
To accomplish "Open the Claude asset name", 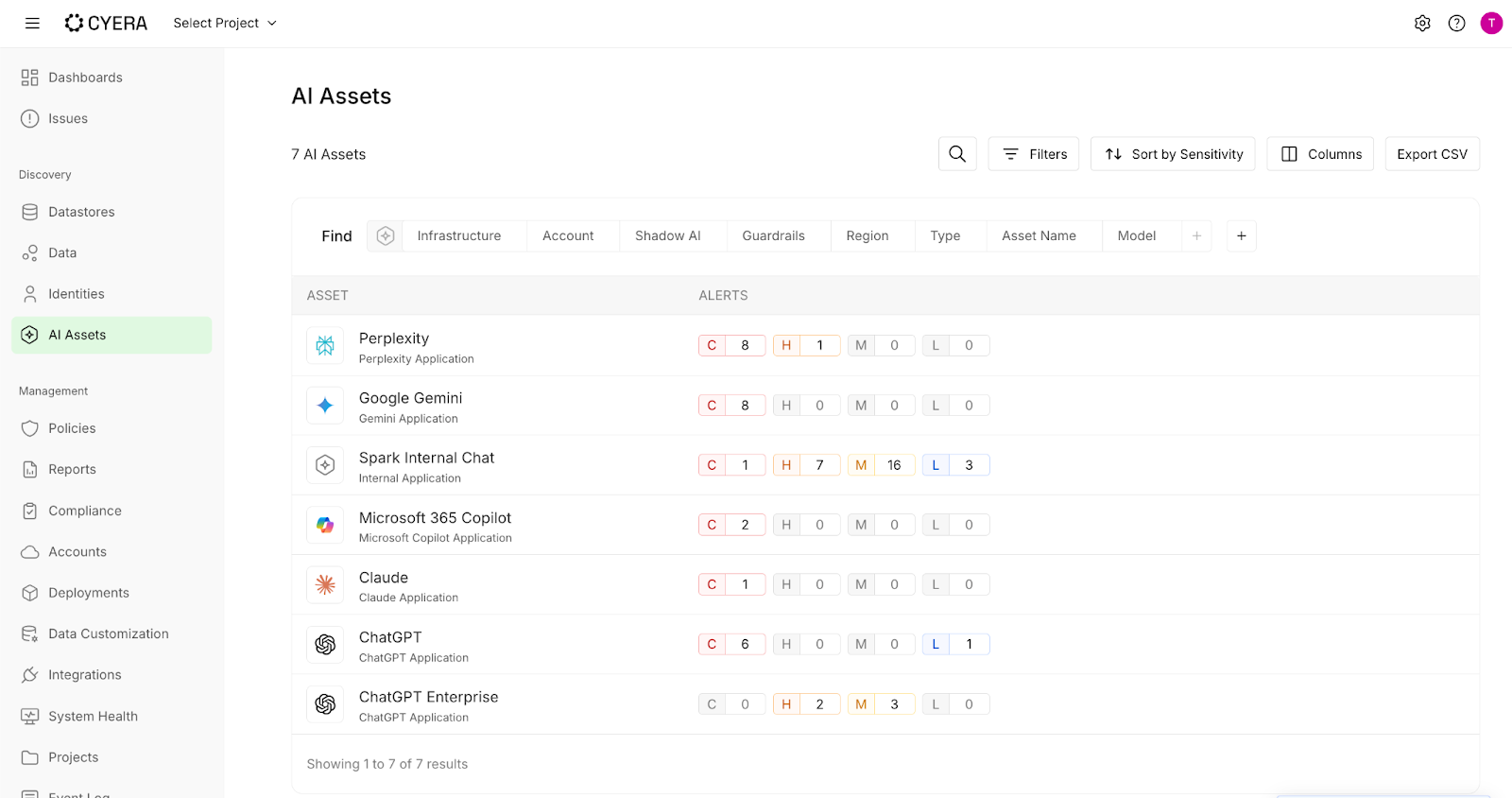I will click(x=384, y=578).
